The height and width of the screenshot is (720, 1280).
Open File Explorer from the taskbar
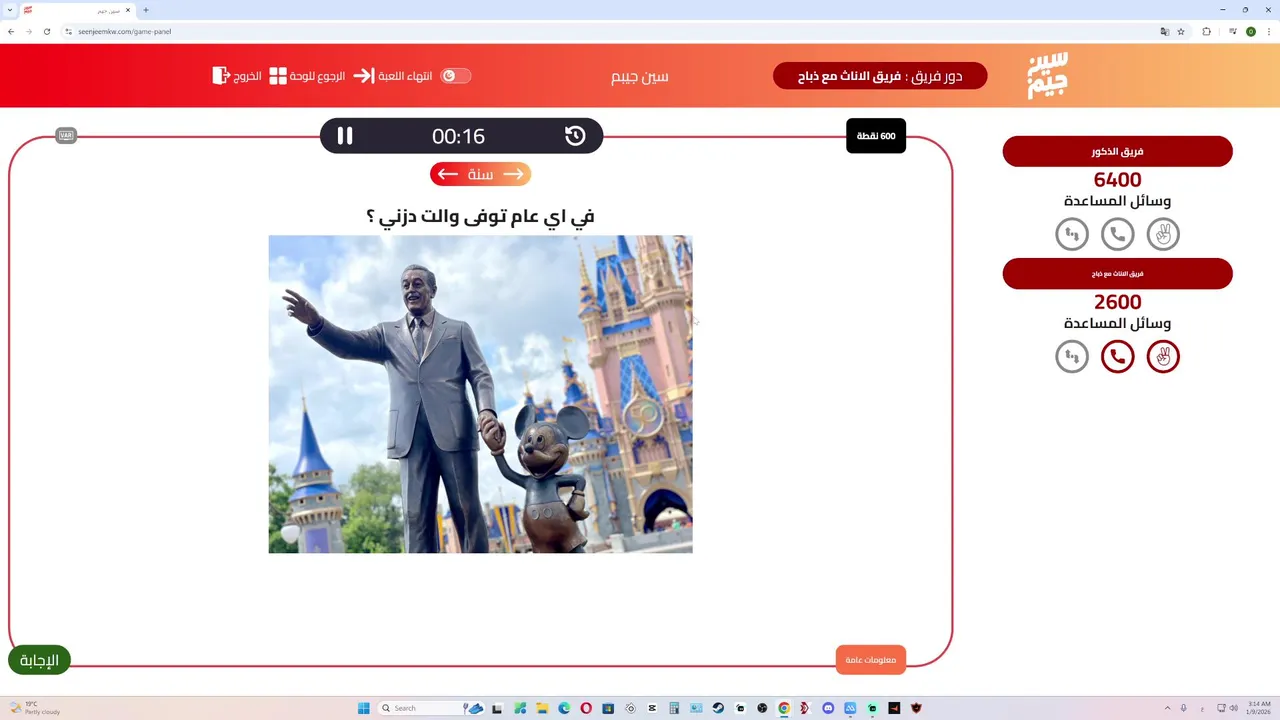coord(542,708)
